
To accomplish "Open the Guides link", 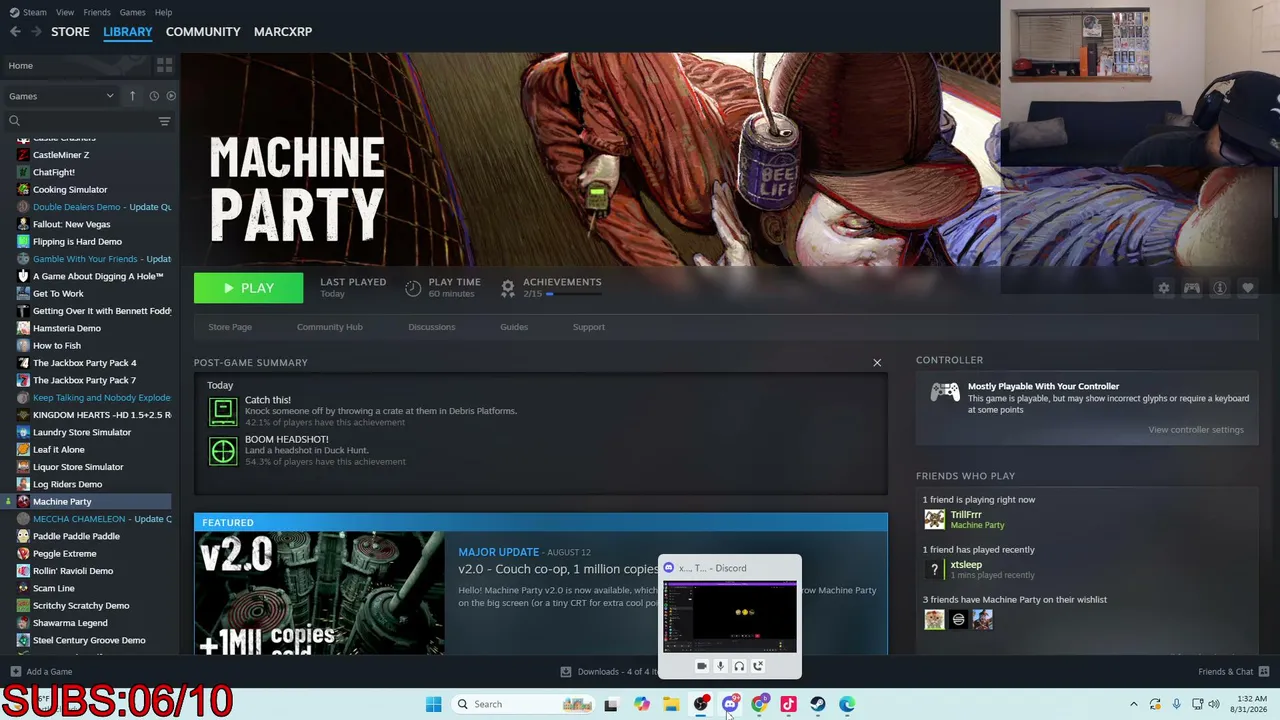I will pos(514,327).
